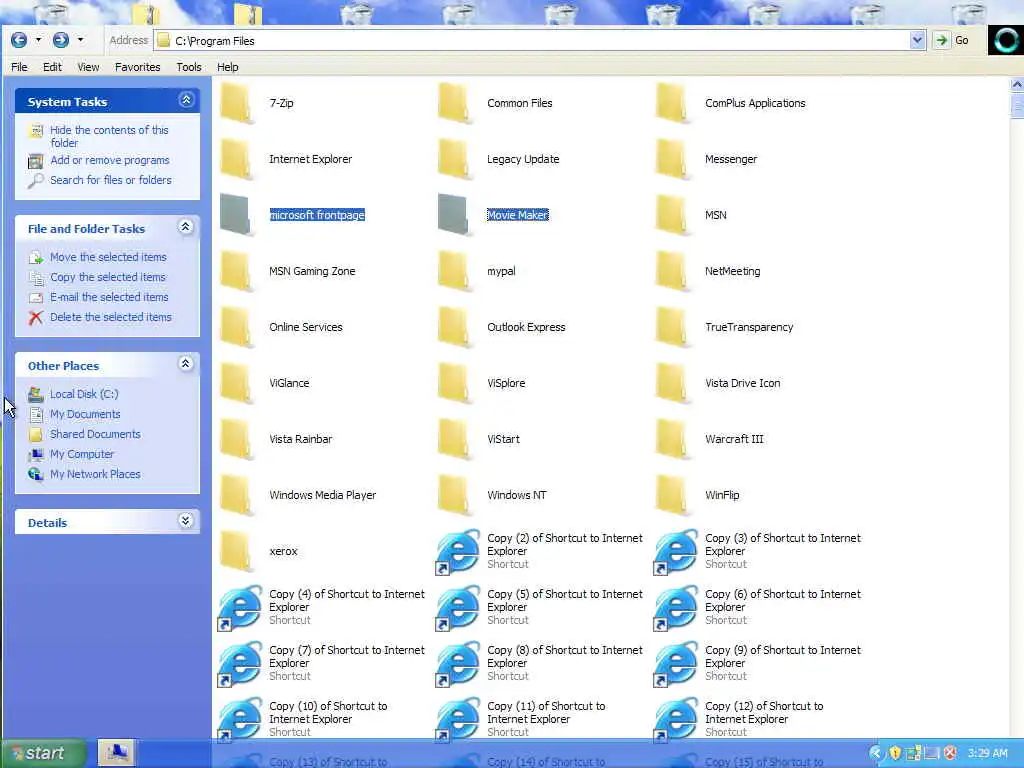Select the MSN Gaming Zone folder icon

[237, 271]
